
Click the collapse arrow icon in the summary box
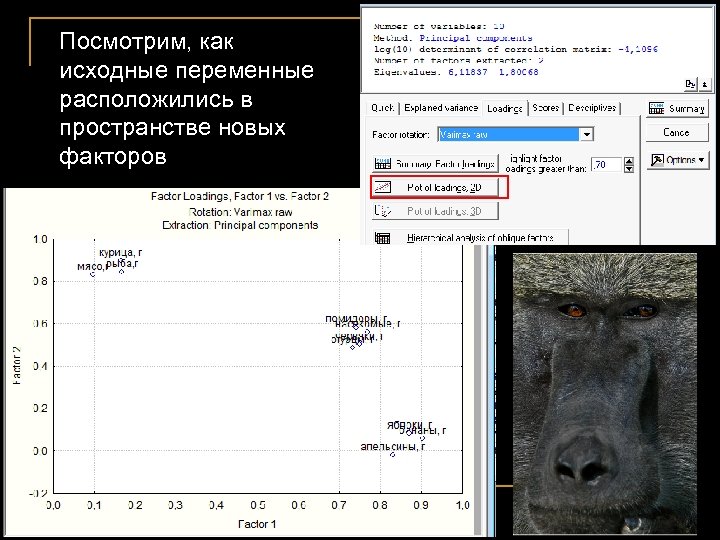pos(705,84)
